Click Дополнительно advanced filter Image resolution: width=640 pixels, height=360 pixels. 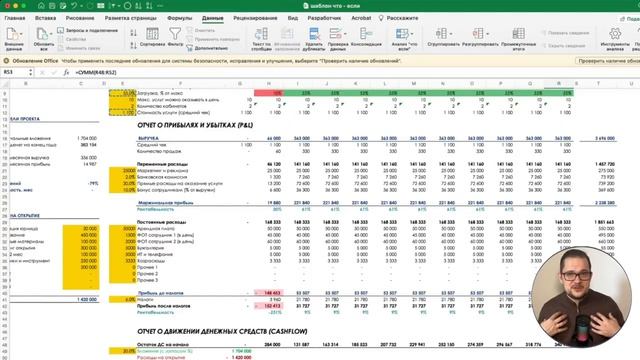tap(207, 48)
